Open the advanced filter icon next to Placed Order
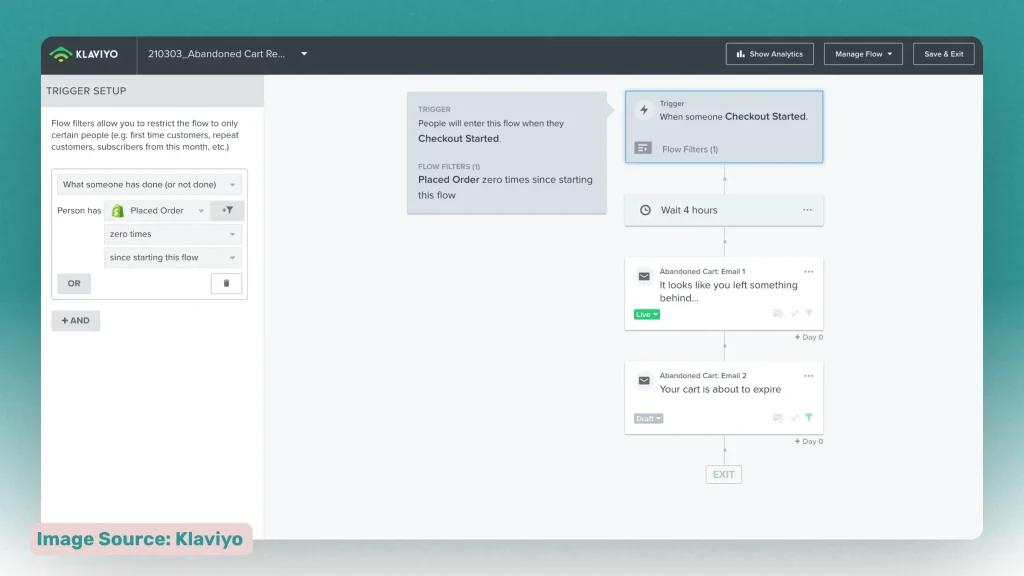Viewport: 1024px width, 576px height. pyautogui.click(x=227, y=210)
